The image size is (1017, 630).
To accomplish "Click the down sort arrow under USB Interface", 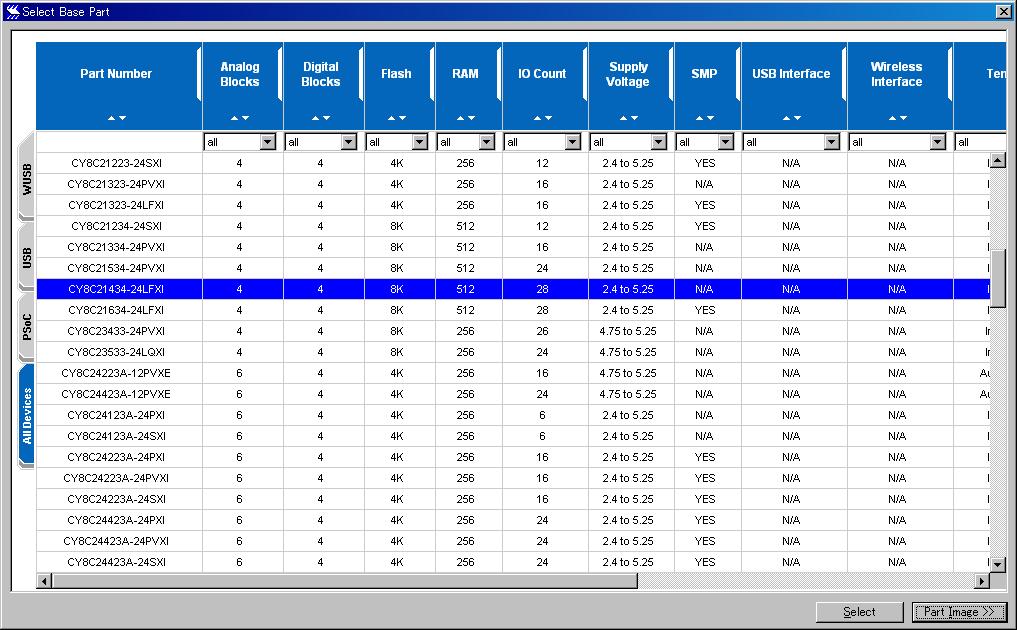I will click(x=797, y=118).
